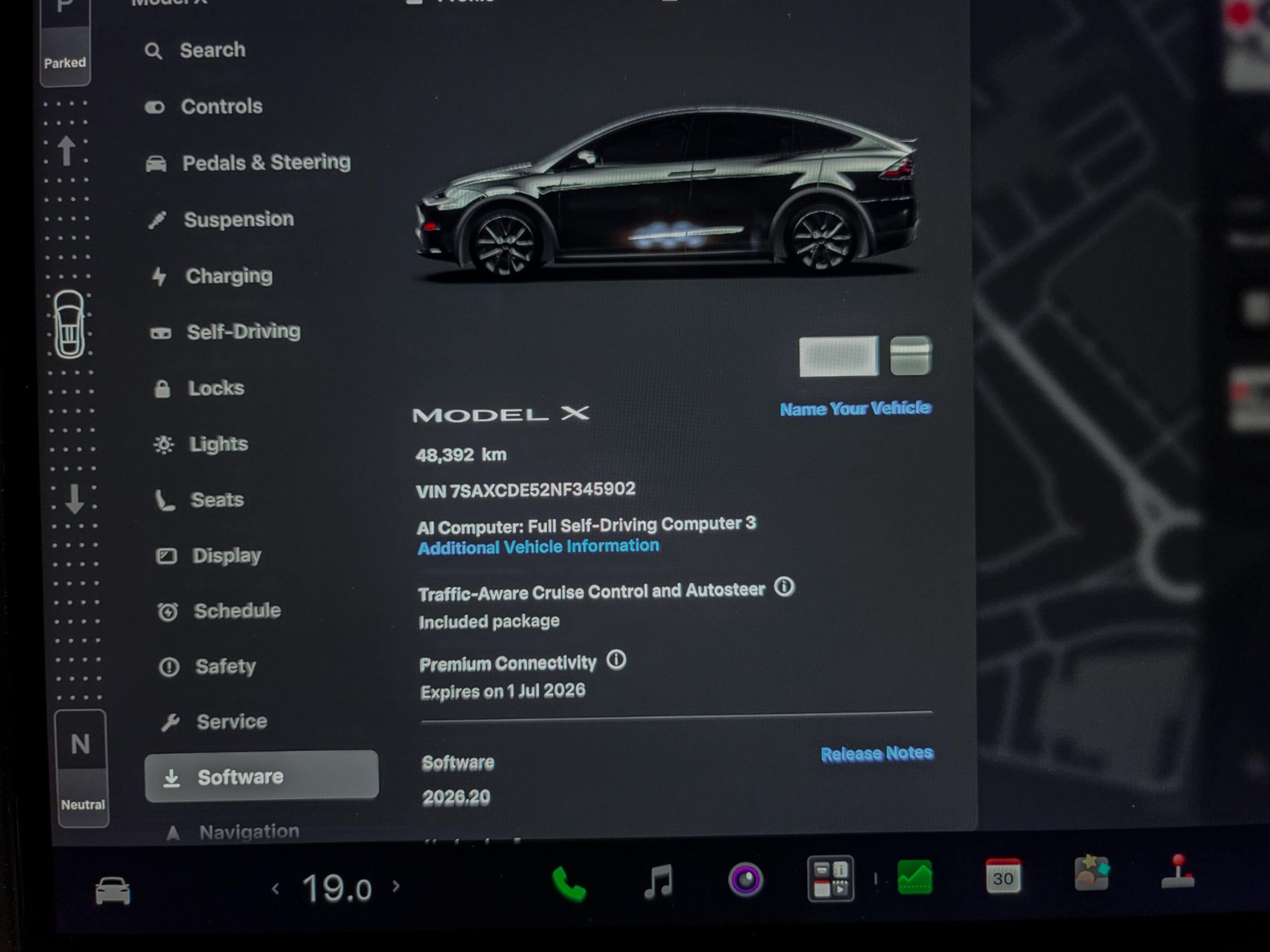Image resolution: width=1270 pixels, height=952 pixels.
Task: Open the Controls menu
Action: click(x=203, y=107)
